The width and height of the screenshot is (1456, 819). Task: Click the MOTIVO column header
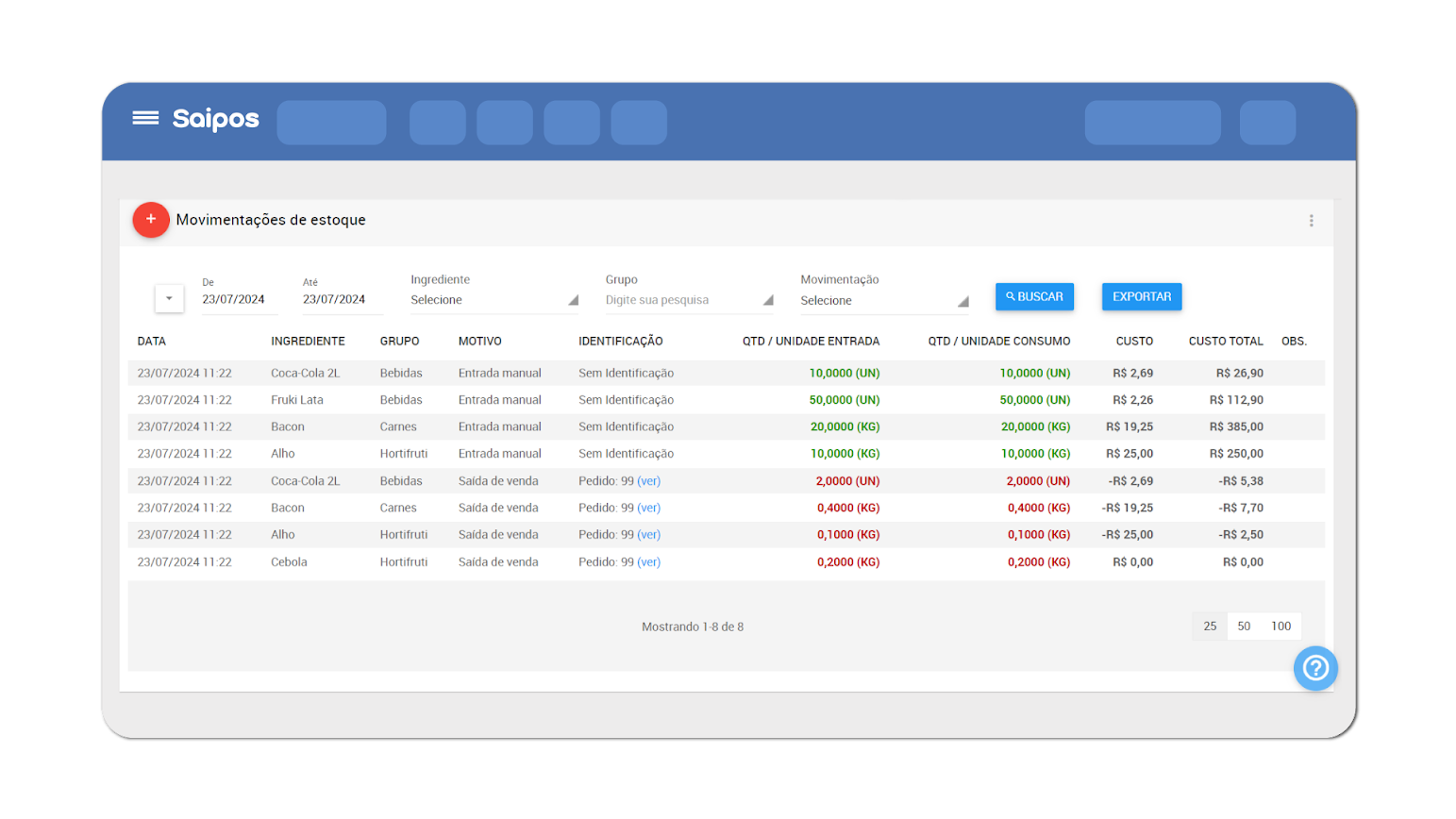pos(480,342)
